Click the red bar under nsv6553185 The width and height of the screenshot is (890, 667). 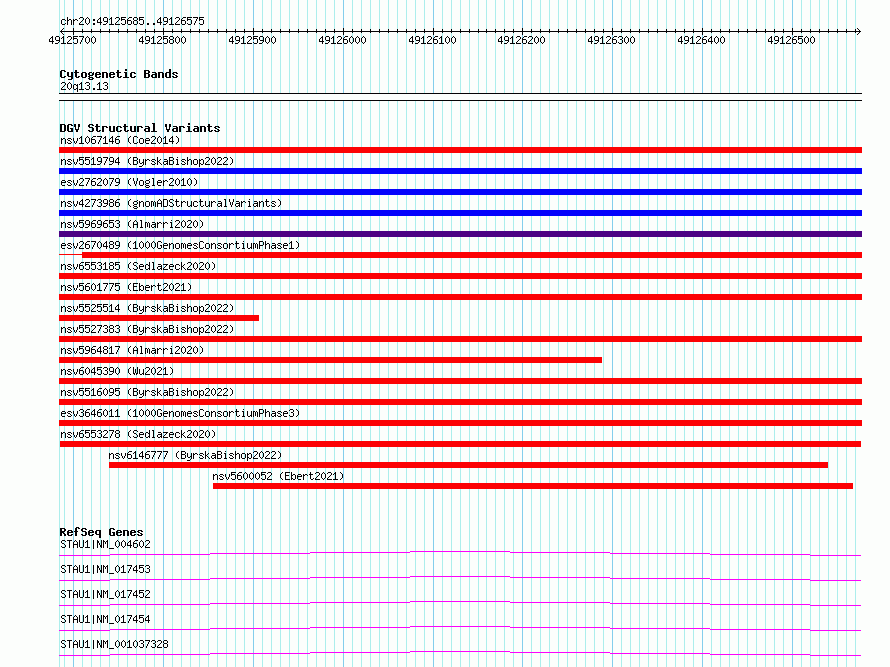click(460, 276)
